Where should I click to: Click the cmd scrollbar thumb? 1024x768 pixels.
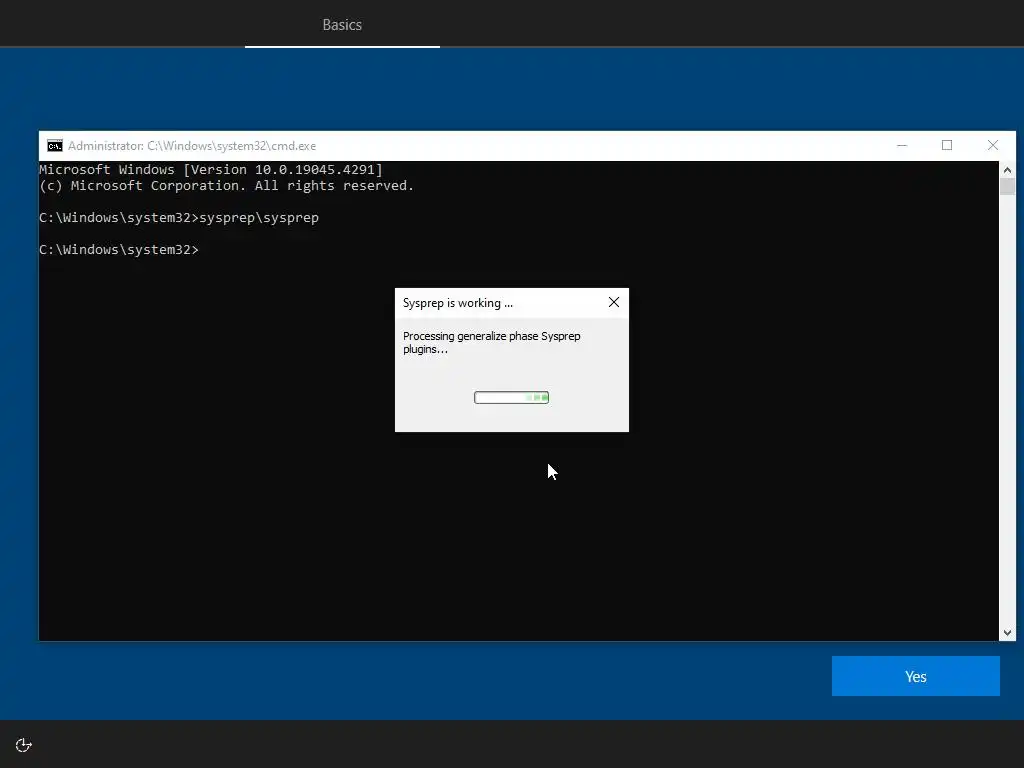point(1007,187)
